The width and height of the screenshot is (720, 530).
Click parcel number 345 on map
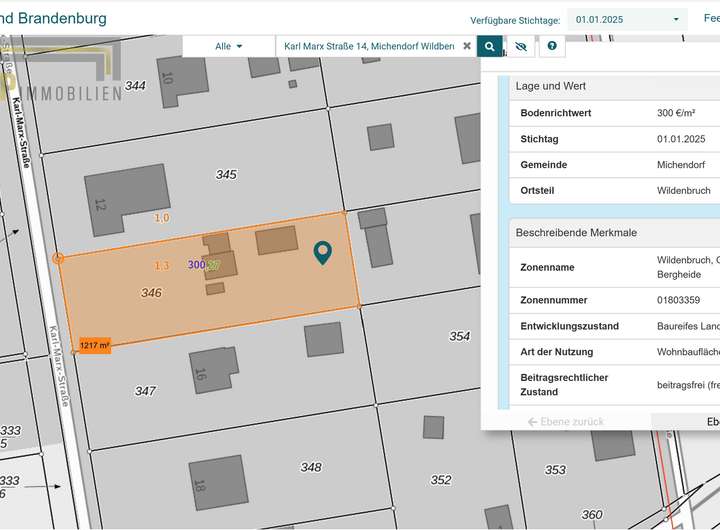click(226, 174)
